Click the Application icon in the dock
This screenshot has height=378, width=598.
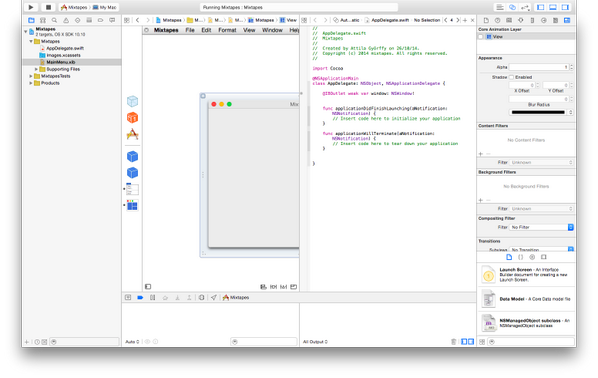(132, 134)
